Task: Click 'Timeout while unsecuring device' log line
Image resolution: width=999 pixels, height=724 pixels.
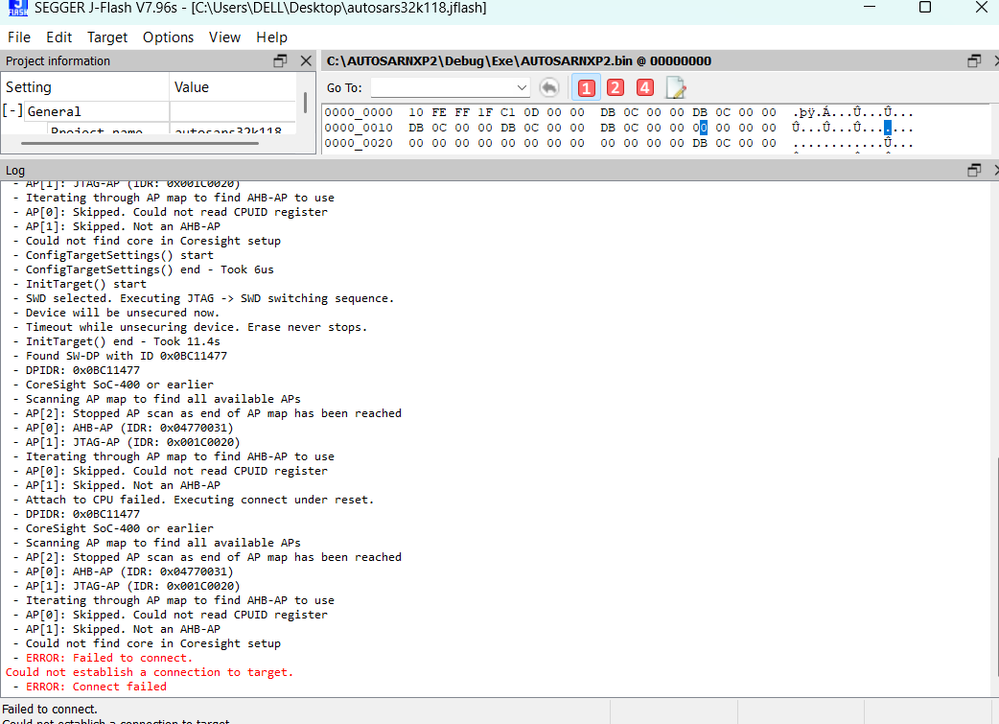Action: (x=196, y=327)
